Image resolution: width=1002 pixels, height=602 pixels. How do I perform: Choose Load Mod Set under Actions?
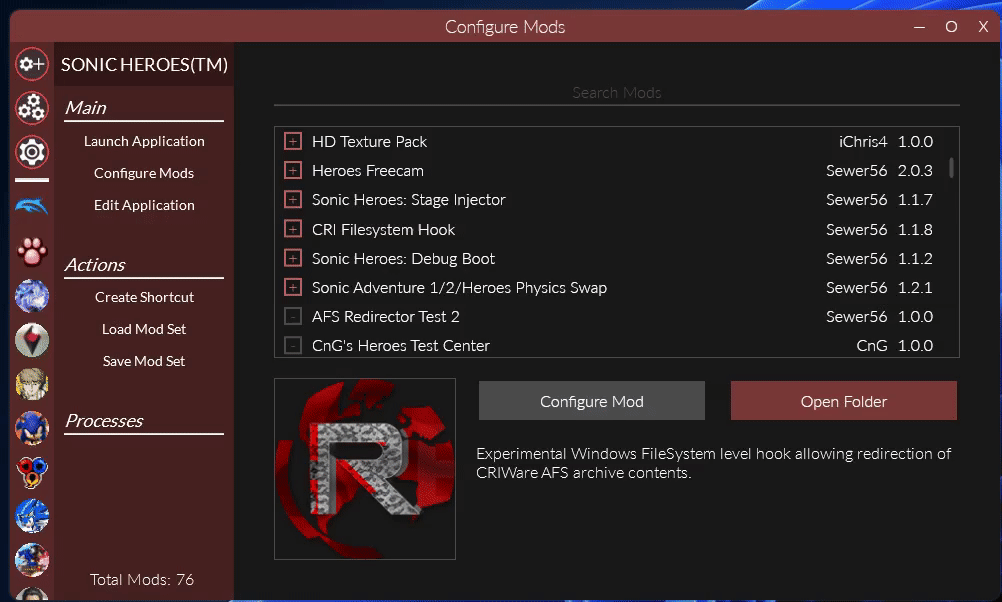tap(144, 329)
